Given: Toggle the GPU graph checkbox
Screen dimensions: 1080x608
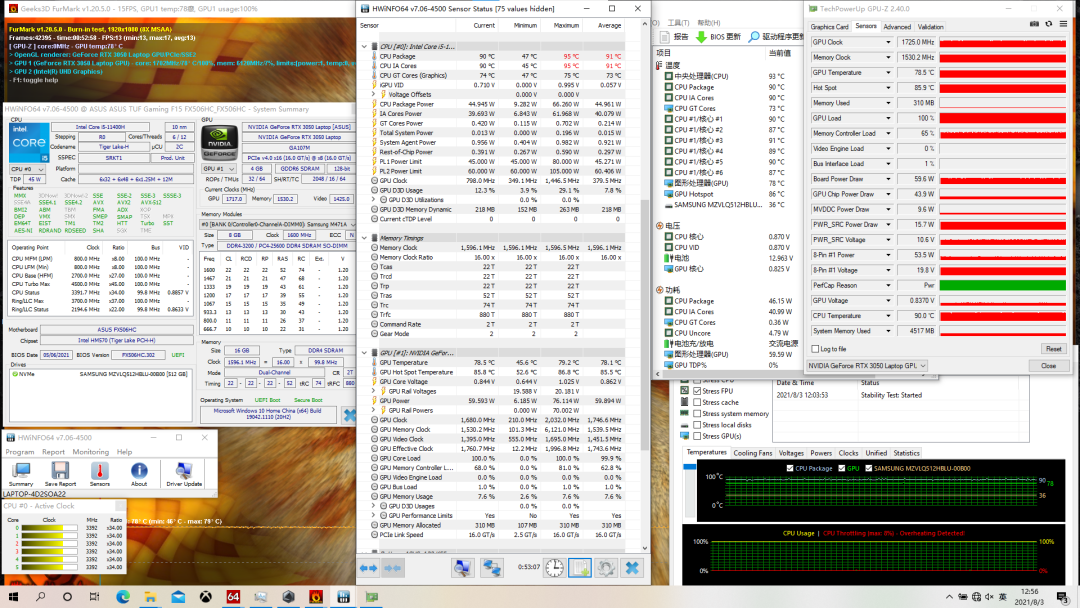Looking at the screenshot, I should pyautogui.click(x=842, y=468).
